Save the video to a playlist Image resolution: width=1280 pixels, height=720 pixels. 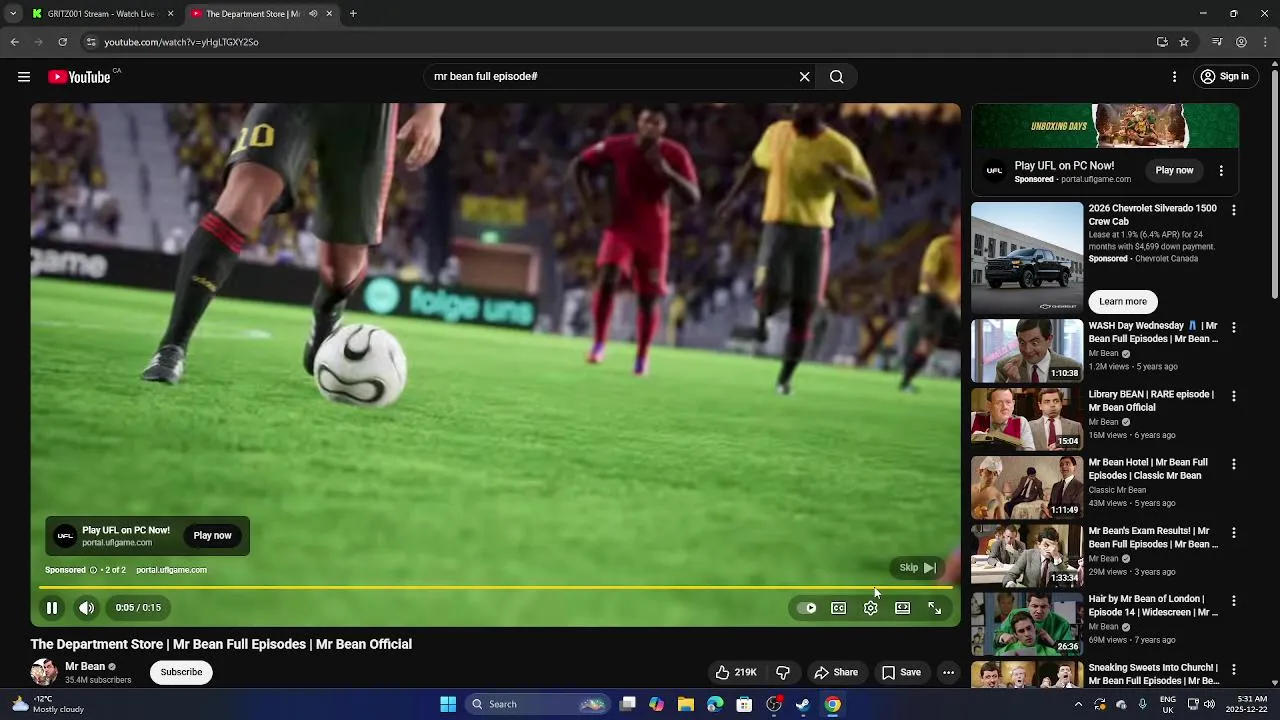901,673
